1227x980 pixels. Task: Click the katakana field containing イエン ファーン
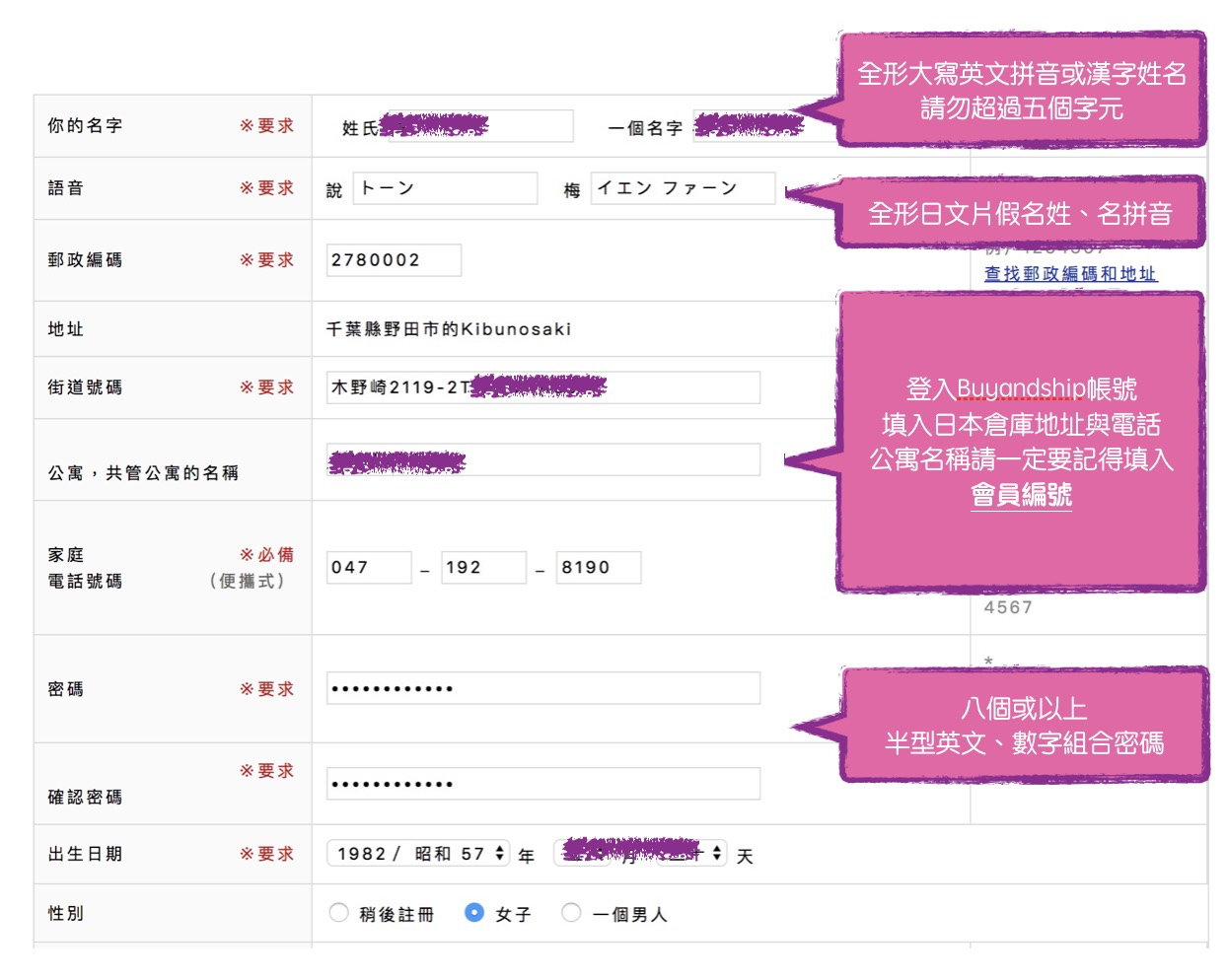point(683,188)
